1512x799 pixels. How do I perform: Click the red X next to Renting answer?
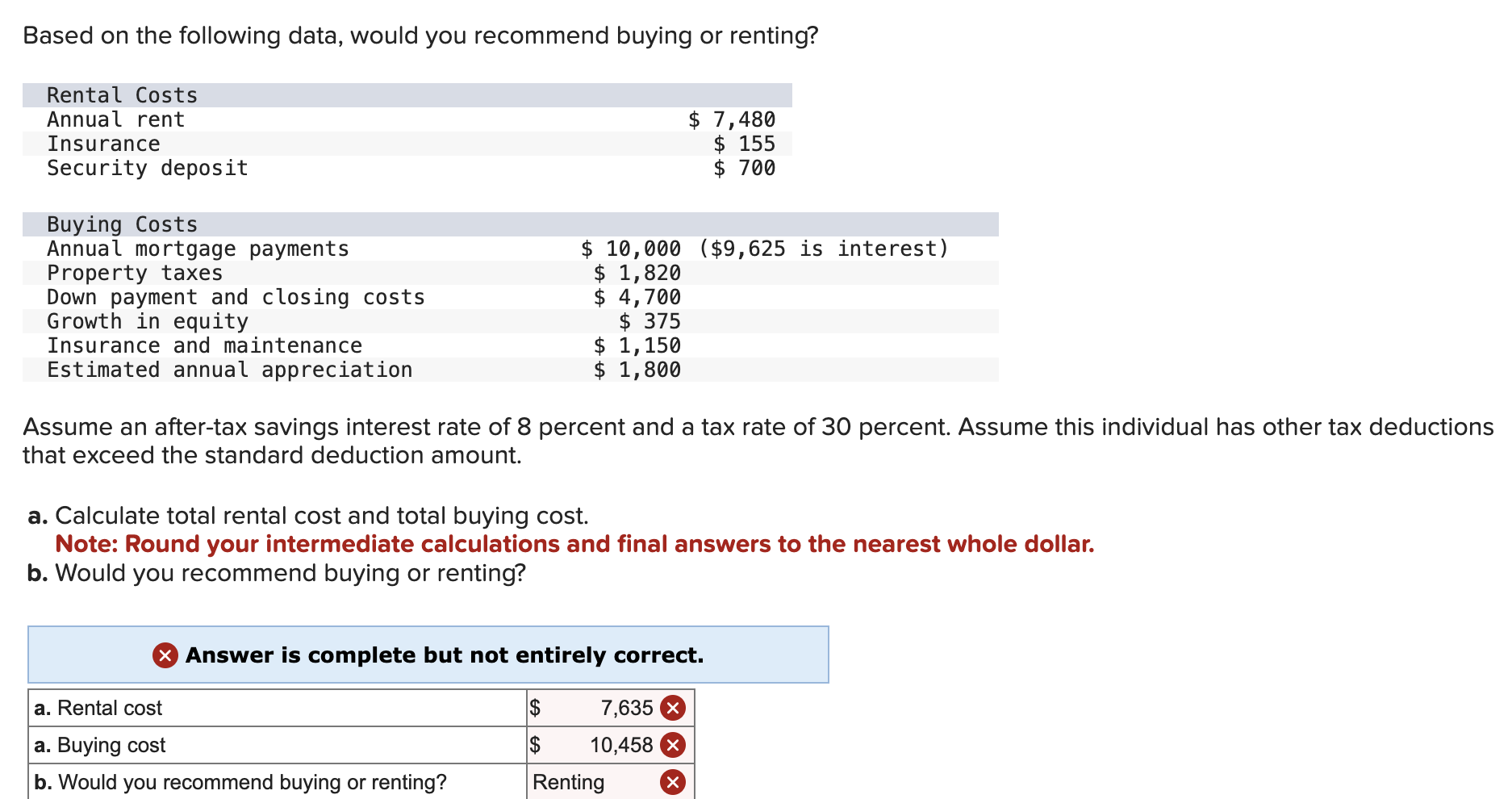[672, 781]
